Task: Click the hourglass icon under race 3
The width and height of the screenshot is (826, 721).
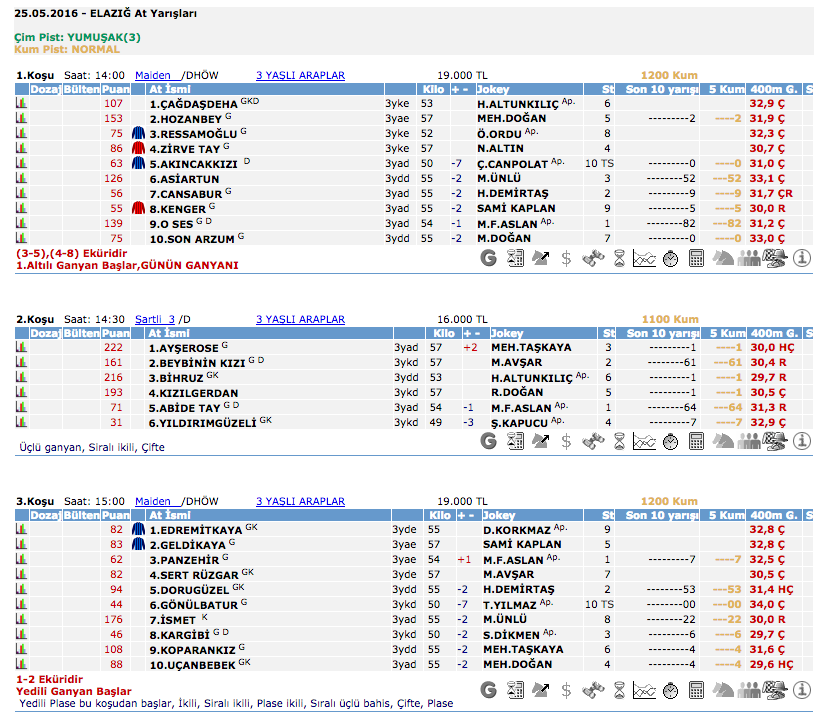Action: coord(619,690)
